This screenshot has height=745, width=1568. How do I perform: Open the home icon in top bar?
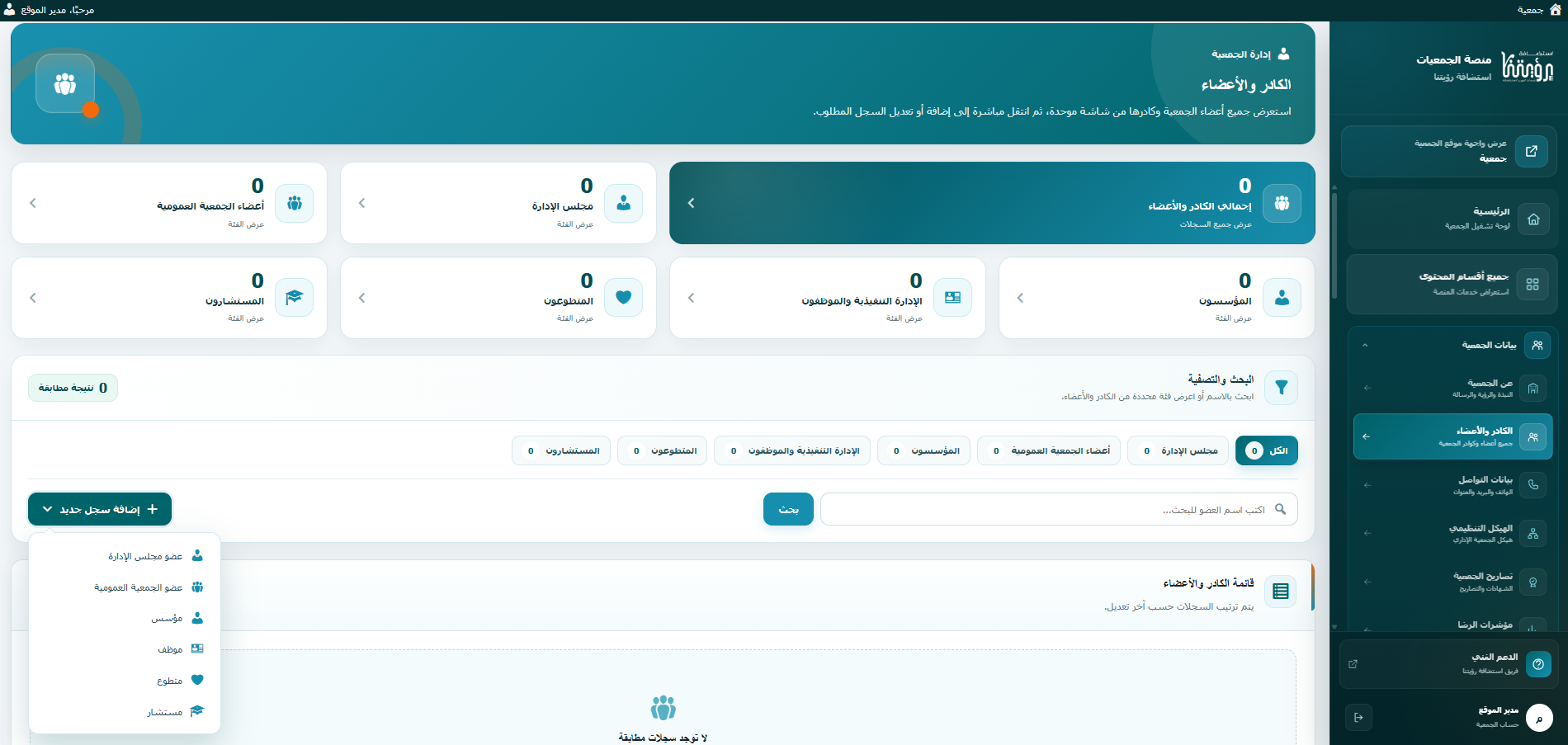pyautogui.click(x=1555, y=9)
